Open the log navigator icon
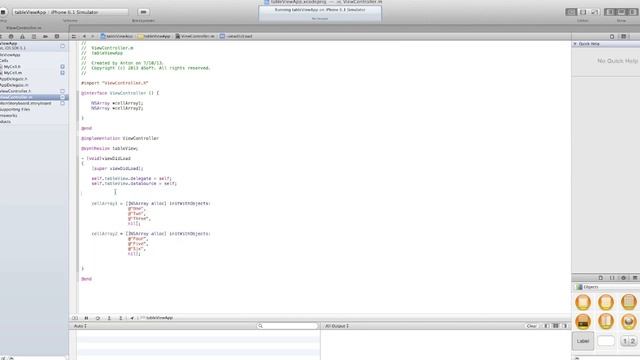The width and height of the screenshot is (640, 360). (x=57, y=36)
